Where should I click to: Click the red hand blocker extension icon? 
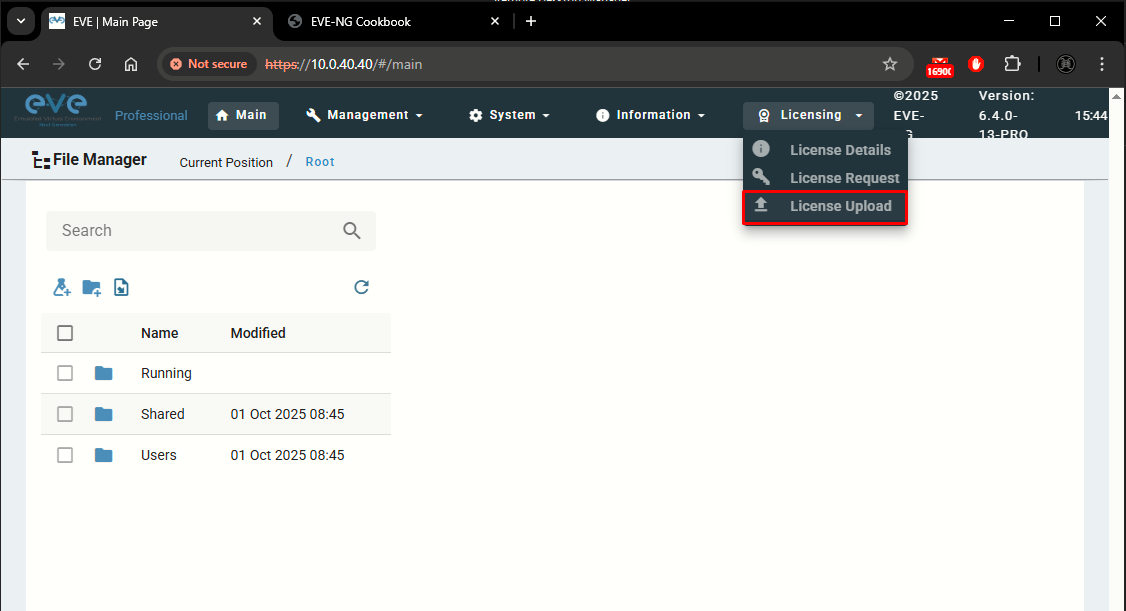tap(975, 64)
